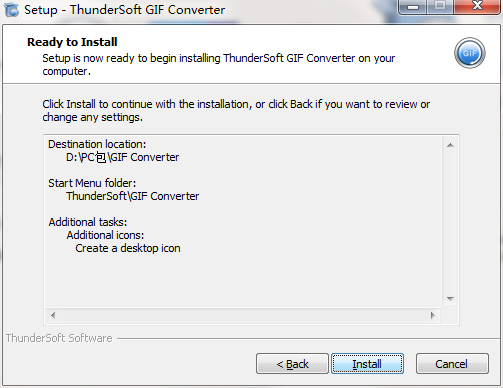Click the vertical scrollbar track in the summary box
Viewport: 503px width, 388px height.
coord(450,222)
